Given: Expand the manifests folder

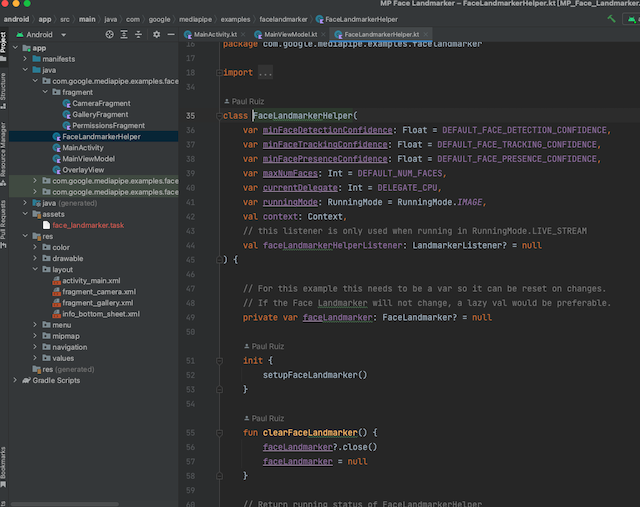Looking at the screenshot, I should (x=25, y=59).
